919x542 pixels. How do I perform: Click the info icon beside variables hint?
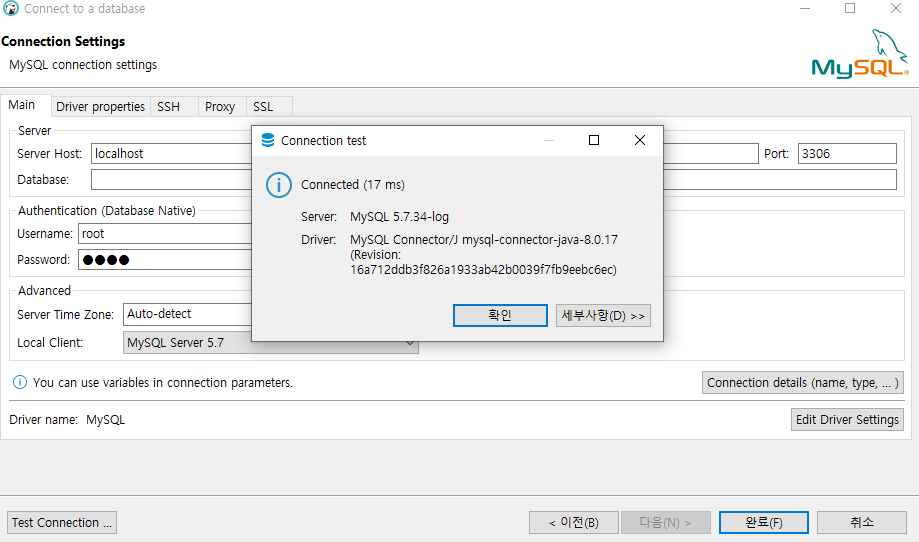pos(20,383)
